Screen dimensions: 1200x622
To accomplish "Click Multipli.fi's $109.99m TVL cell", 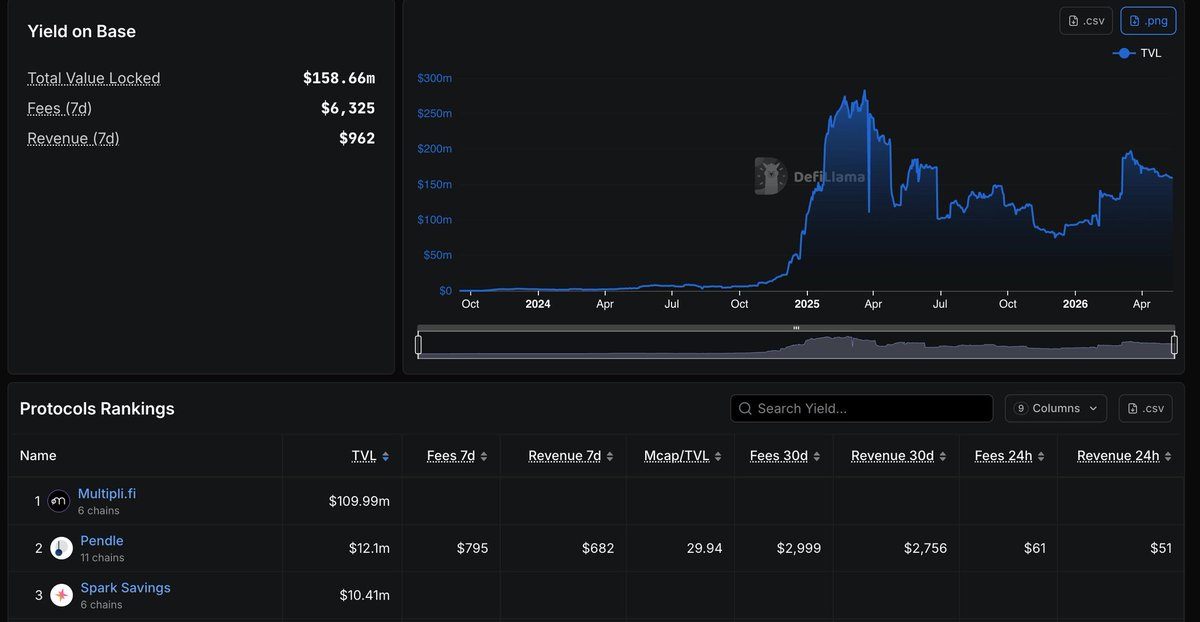I will (359, 501).
